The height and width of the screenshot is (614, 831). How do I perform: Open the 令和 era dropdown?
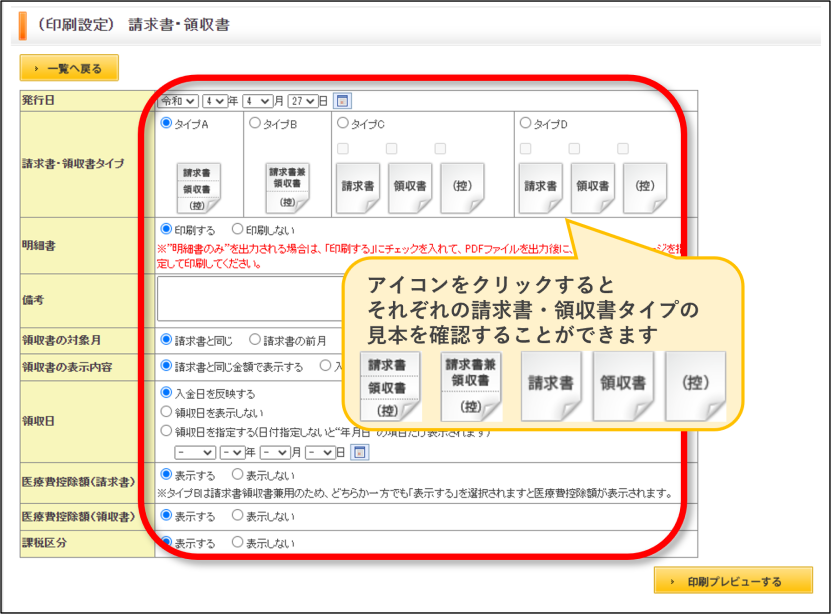(x=179, y=101)
